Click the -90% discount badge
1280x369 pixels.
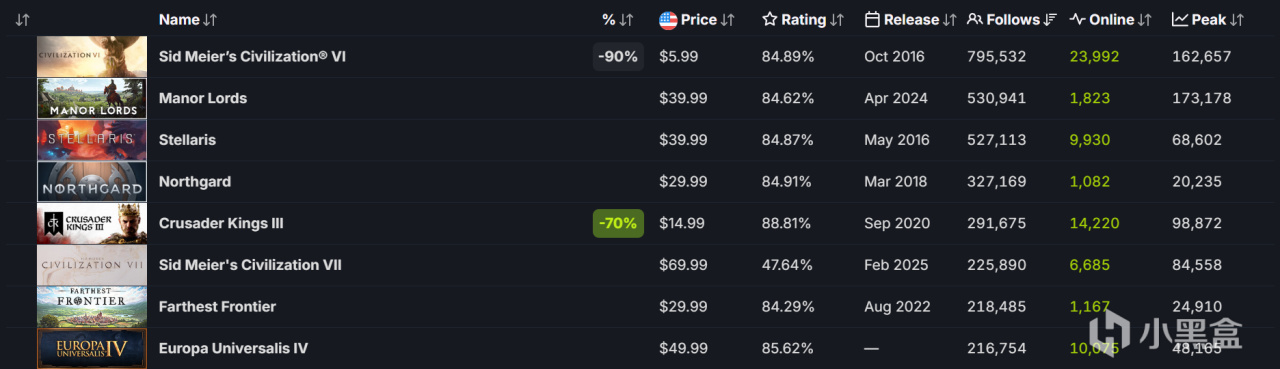tap(618, 57)
